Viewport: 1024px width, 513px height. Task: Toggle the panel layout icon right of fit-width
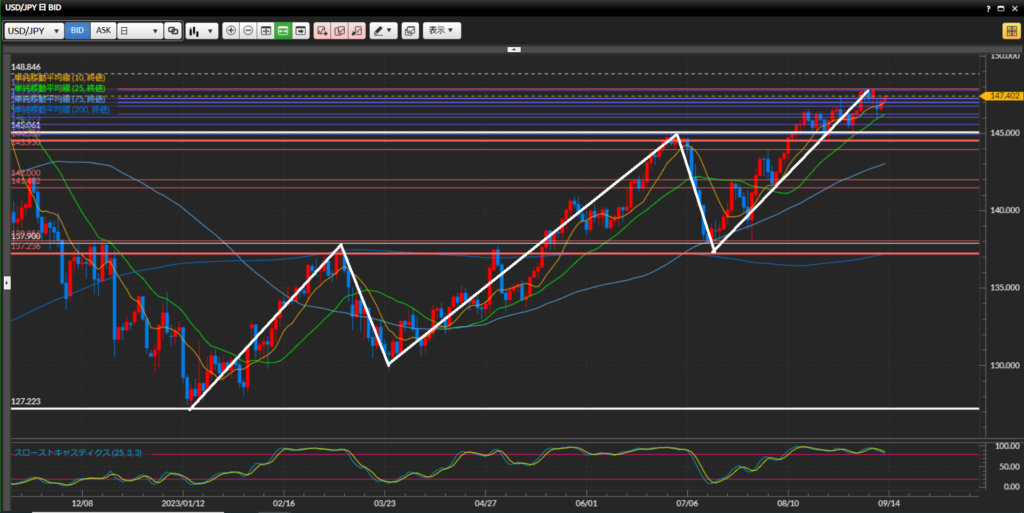[300, 31]
